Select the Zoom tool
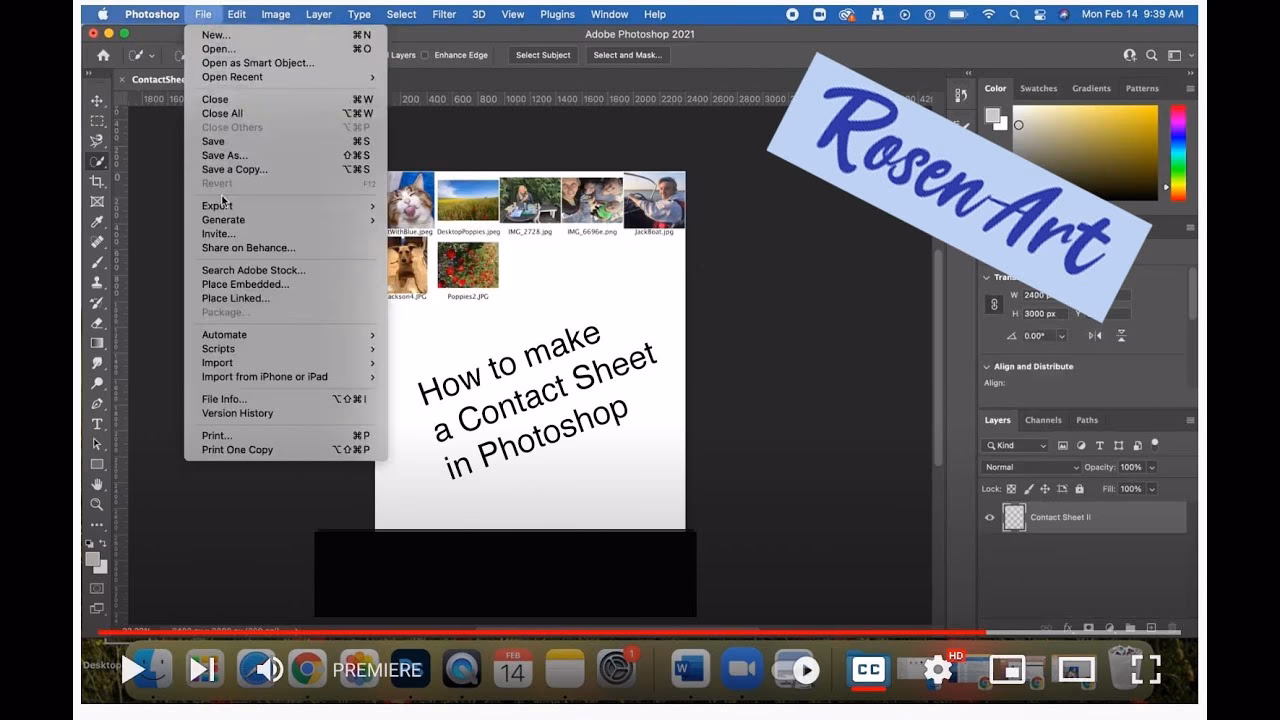 (97, 505)
